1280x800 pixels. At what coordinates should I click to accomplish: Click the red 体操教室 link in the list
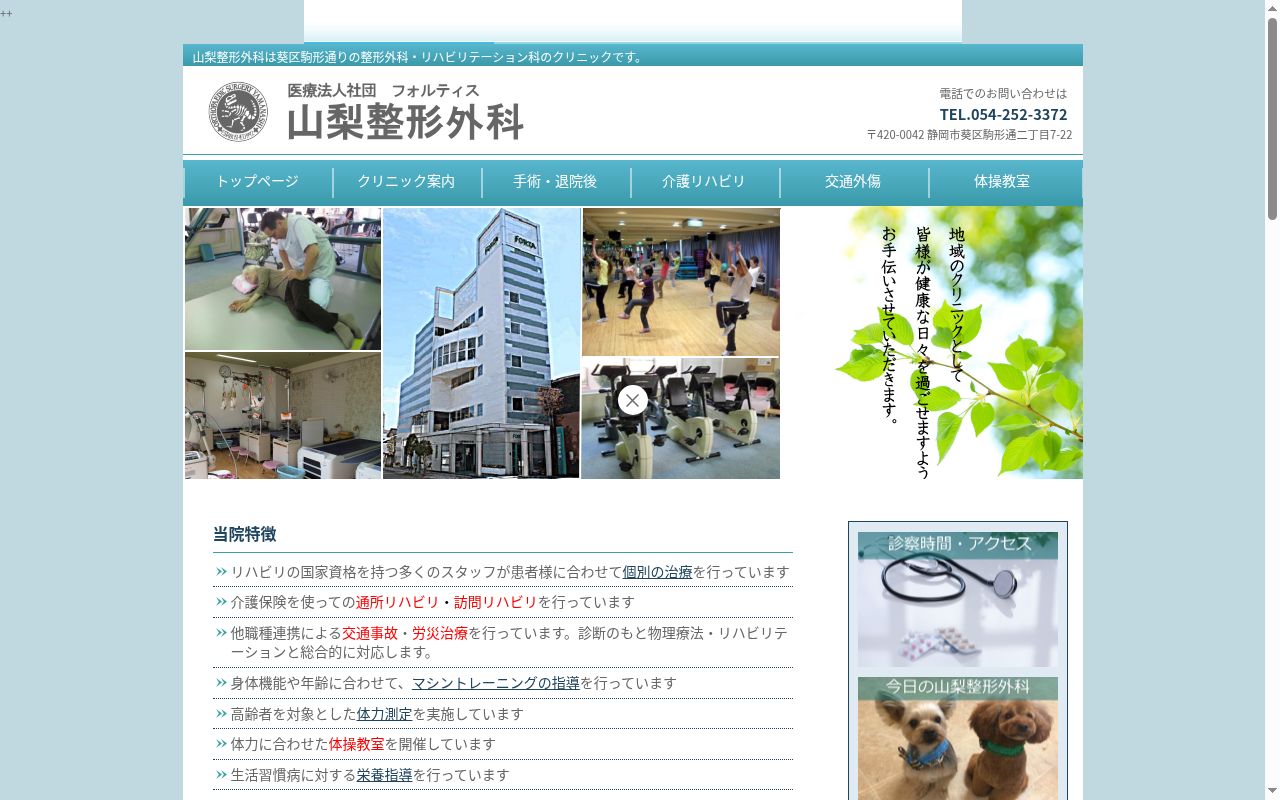357,744
